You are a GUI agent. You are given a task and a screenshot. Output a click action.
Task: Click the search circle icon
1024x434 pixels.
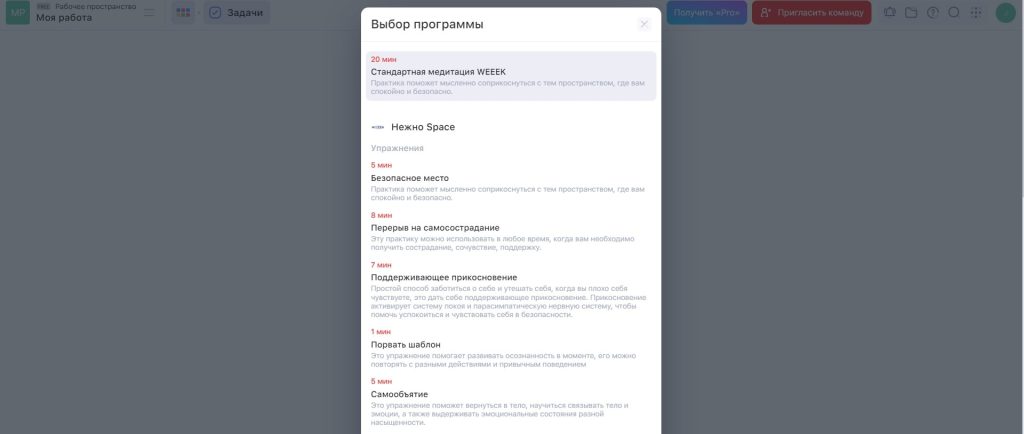(954, 13)
